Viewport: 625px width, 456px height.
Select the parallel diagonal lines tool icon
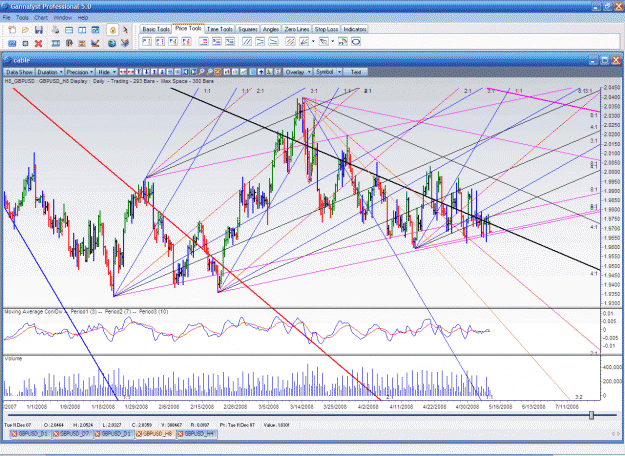(x=247, y=41)
